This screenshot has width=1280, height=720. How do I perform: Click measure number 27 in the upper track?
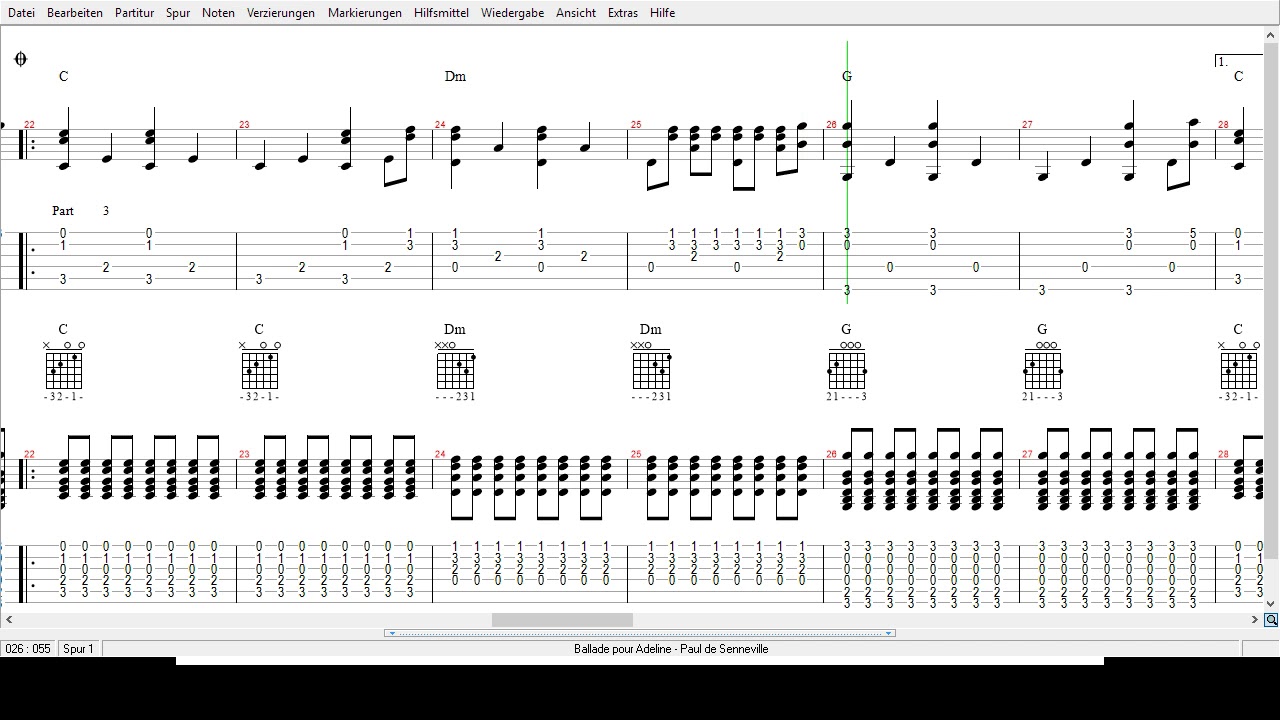[x=1027, y=125]
